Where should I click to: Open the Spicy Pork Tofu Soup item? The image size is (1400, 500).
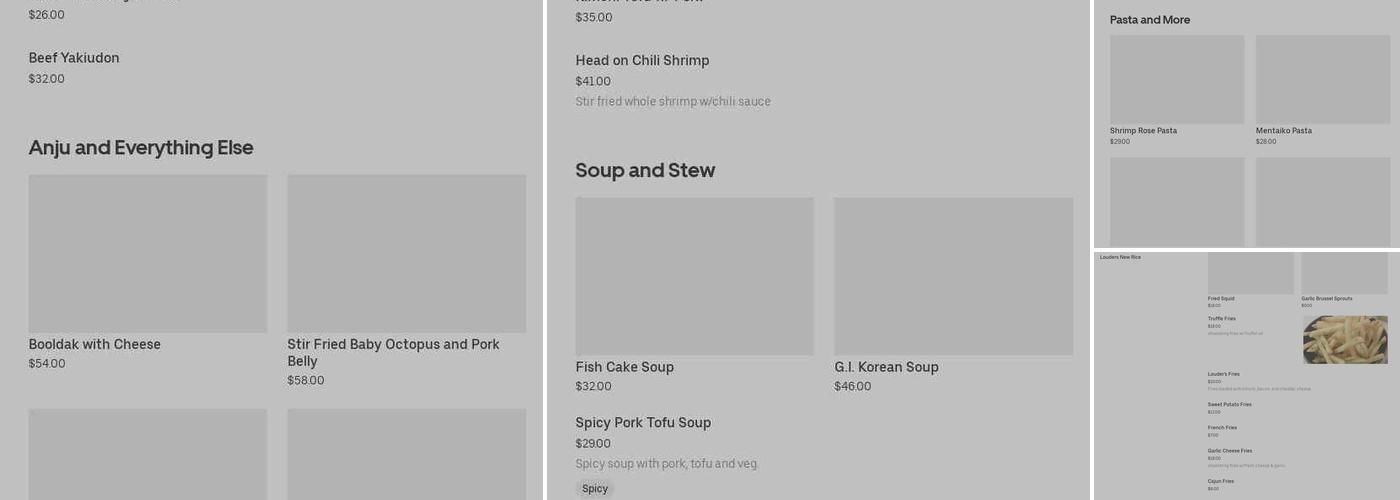(x=643, y=423)
